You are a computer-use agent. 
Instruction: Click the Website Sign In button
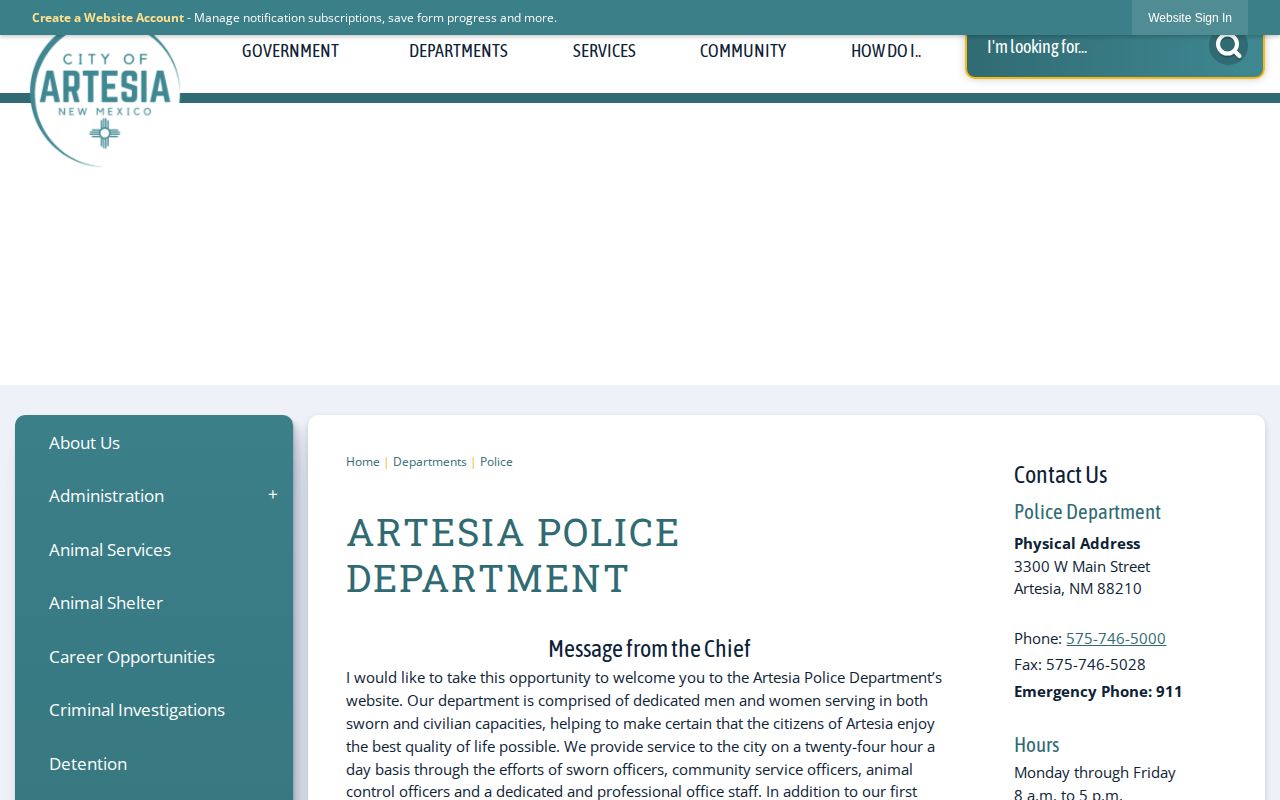1189,18
